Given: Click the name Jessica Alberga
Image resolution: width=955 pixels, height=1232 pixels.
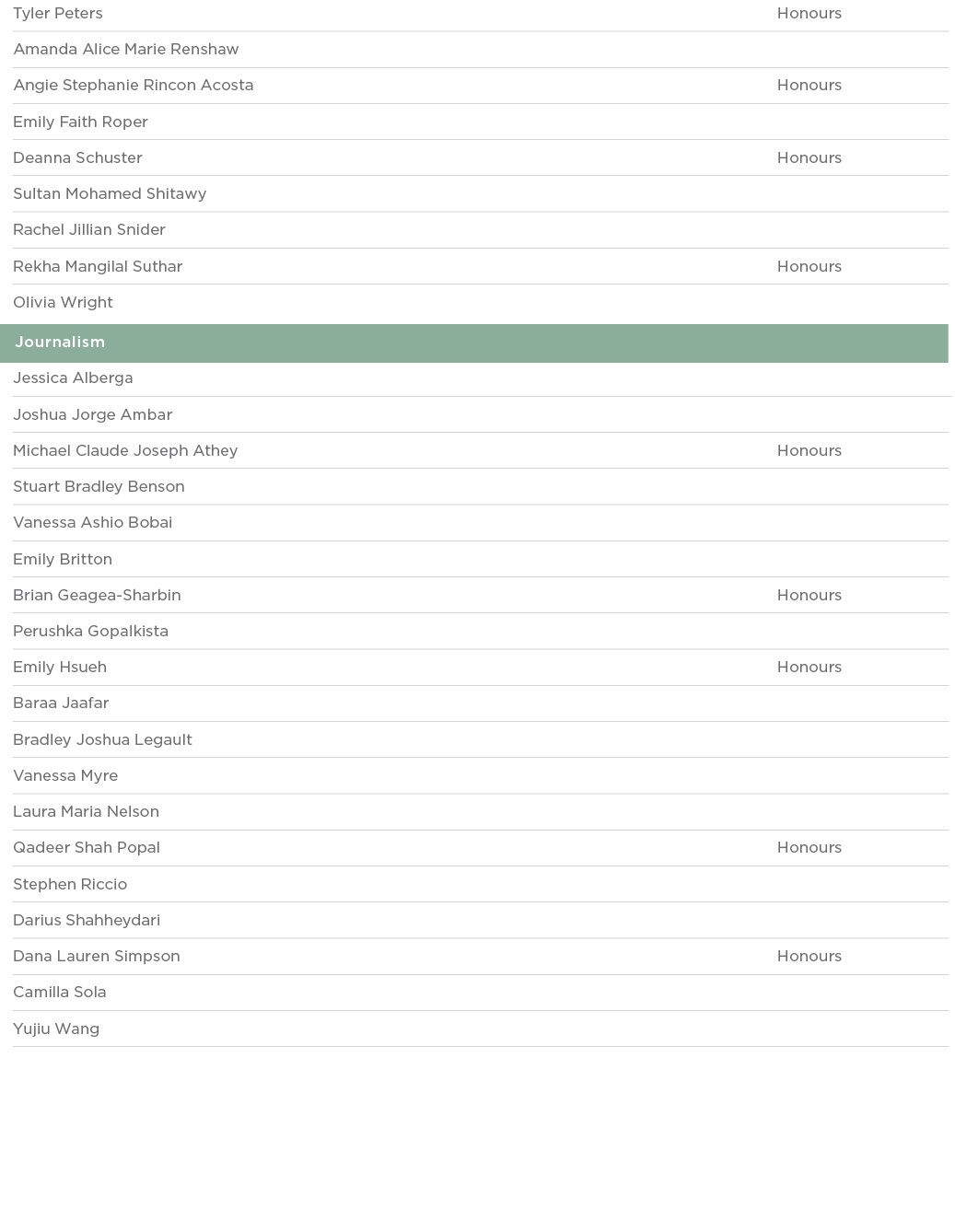Looking at the screenshot, I should pyautogui.click(x=73, y=378).
